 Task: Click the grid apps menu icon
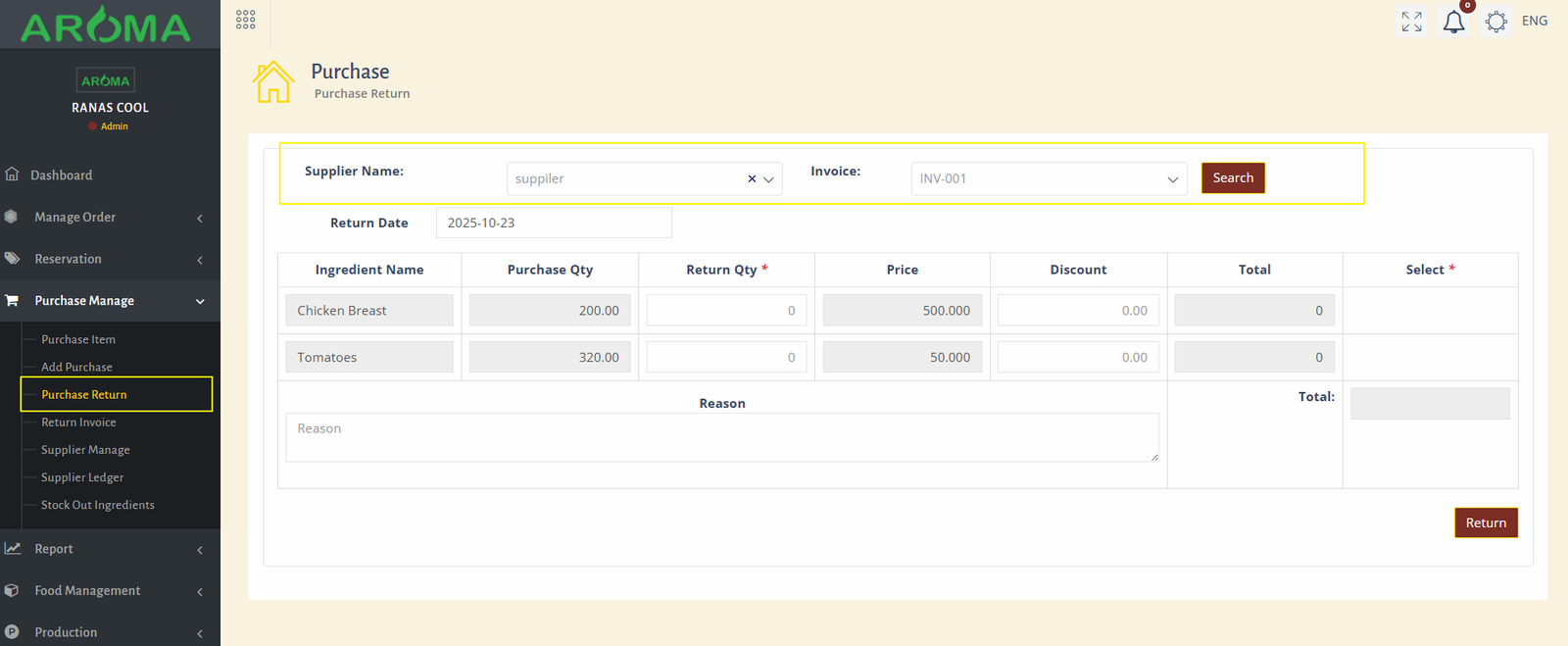coord(245,20)
